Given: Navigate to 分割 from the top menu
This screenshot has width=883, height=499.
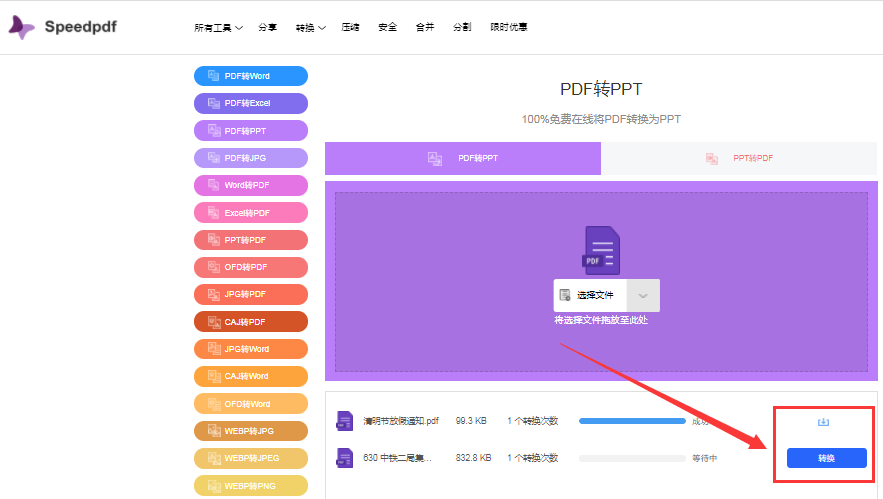Looking at the screenshot, I should click(462, 27).
